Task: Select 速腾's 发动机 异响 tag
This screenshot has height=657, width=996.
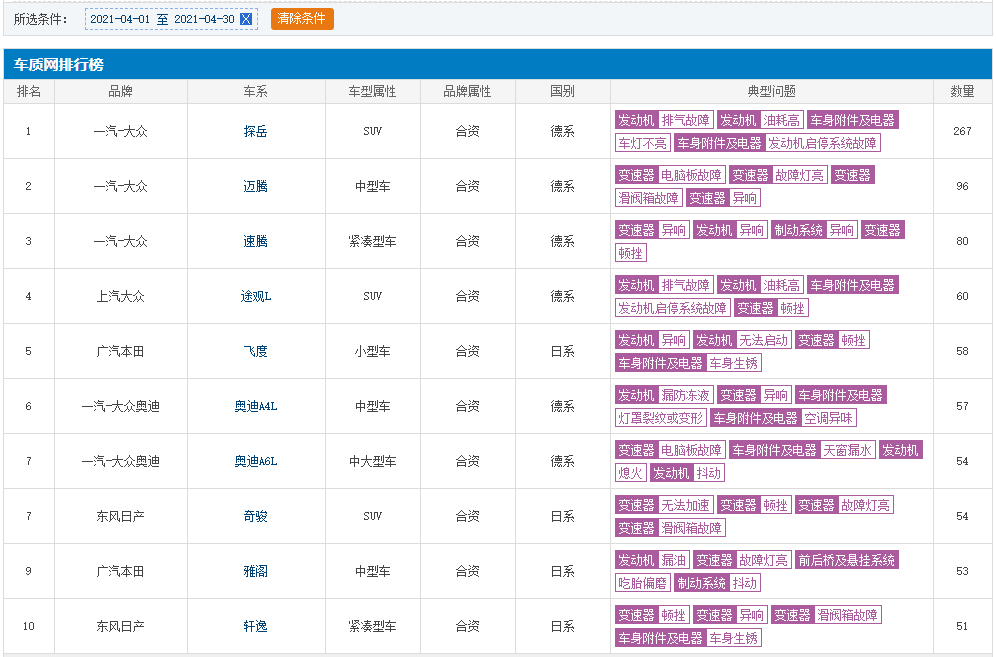Action: coord(730,230)
